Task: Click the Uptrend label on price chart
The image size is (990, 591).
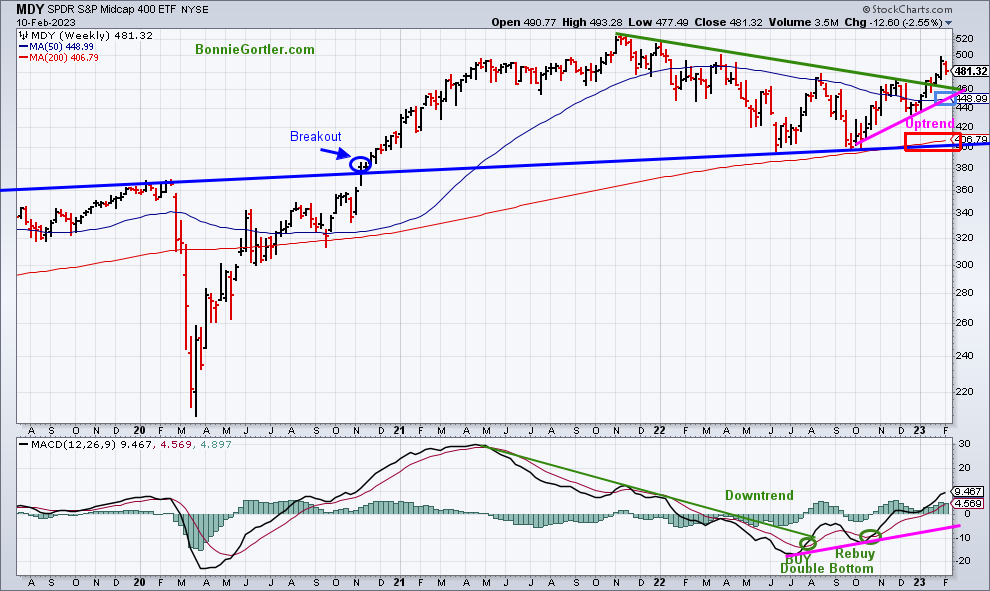Action: click(x=929, y=123)
